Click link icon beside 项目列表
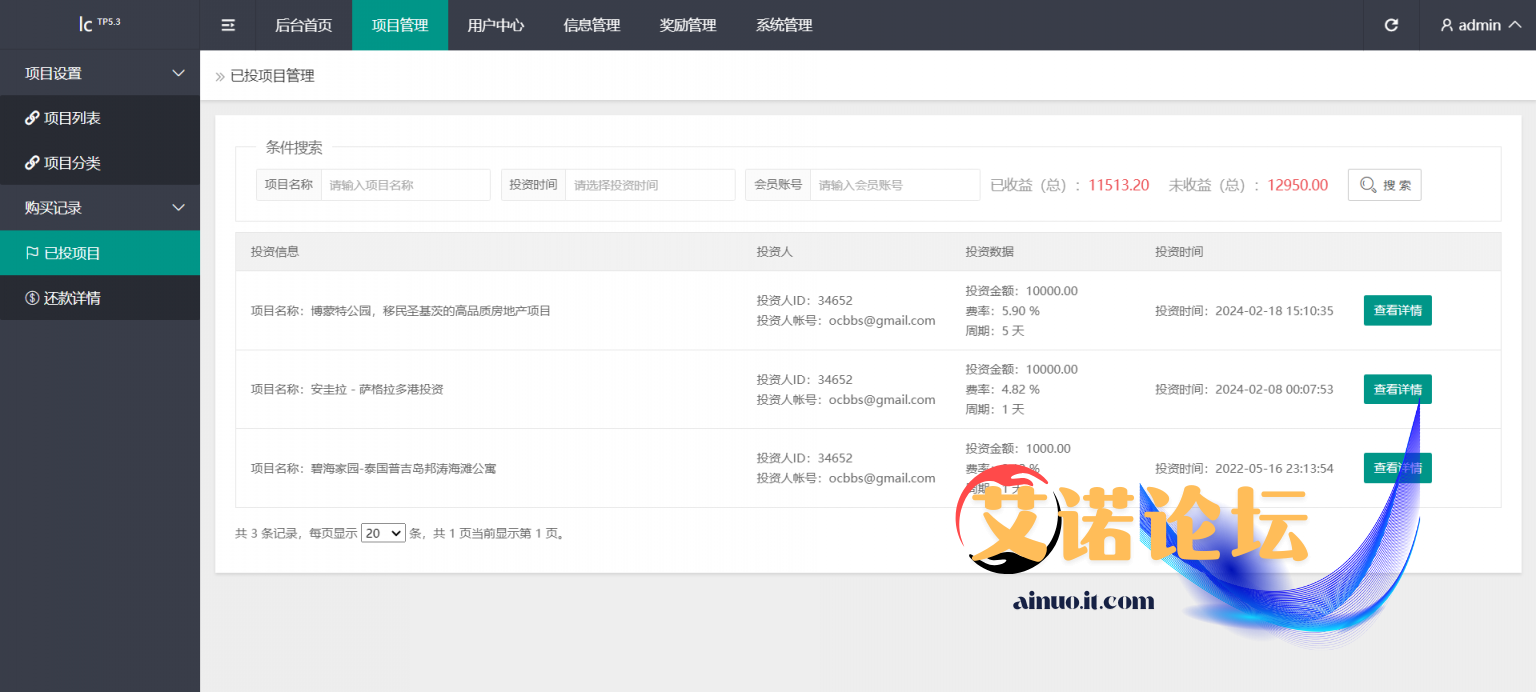 tap(32, 118)
